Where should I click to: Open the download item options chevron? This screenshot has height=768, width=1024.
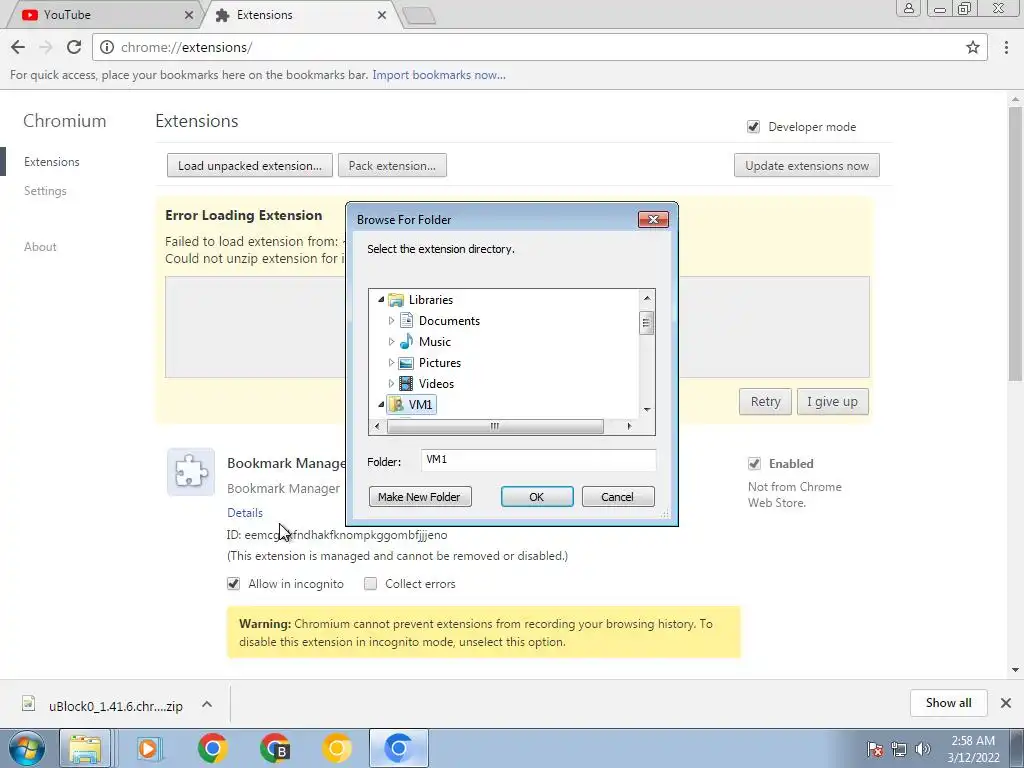207,704
